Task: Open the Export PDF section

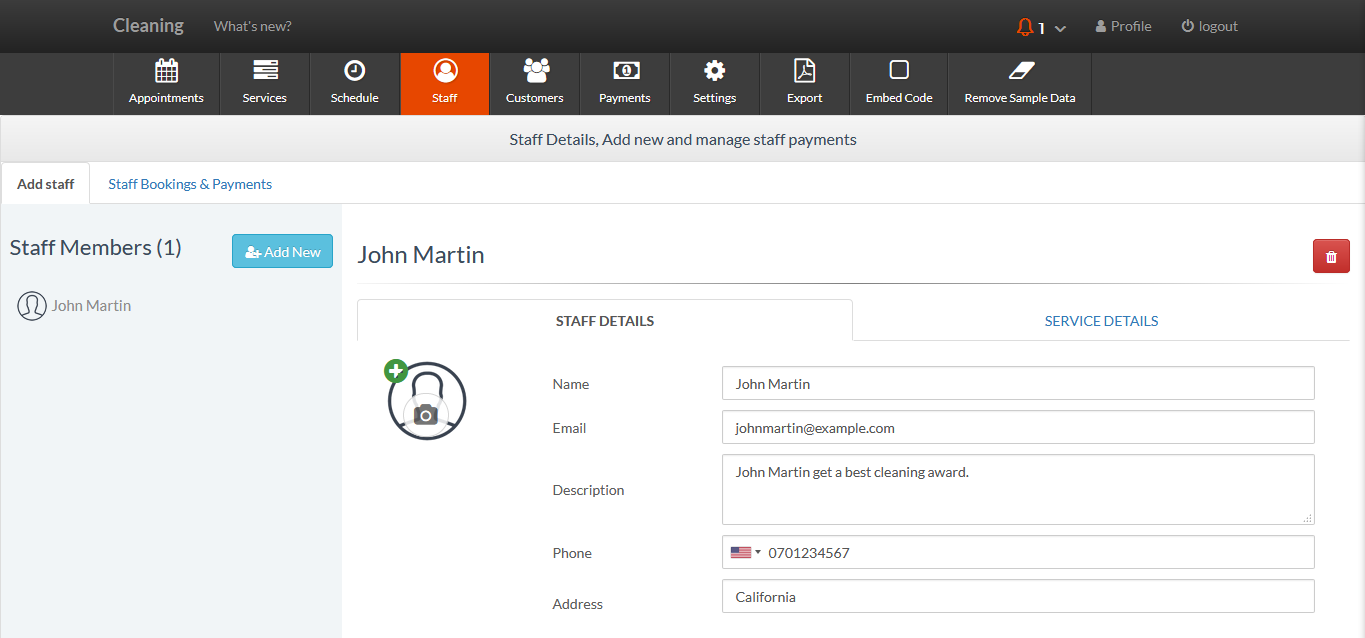Action: click(805, 84)
